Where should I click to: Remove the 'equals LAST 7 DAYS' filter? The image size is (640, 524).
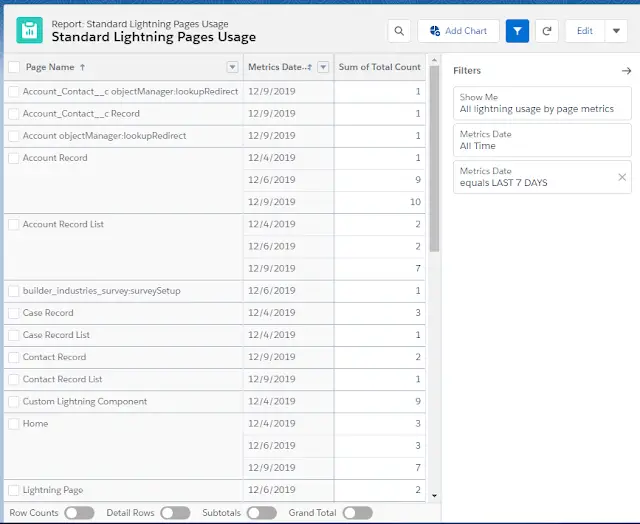(622, 177)
